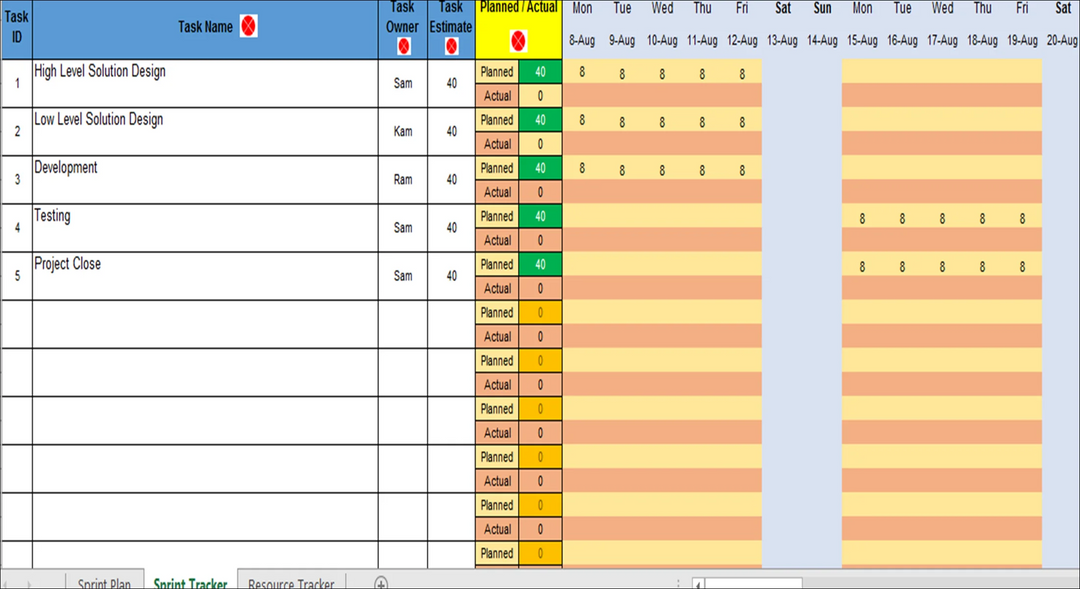The width and height of the screenshot is (1080, 589).
Task: Click red X icon under Task Estimate
Action: tap(451, 46)
